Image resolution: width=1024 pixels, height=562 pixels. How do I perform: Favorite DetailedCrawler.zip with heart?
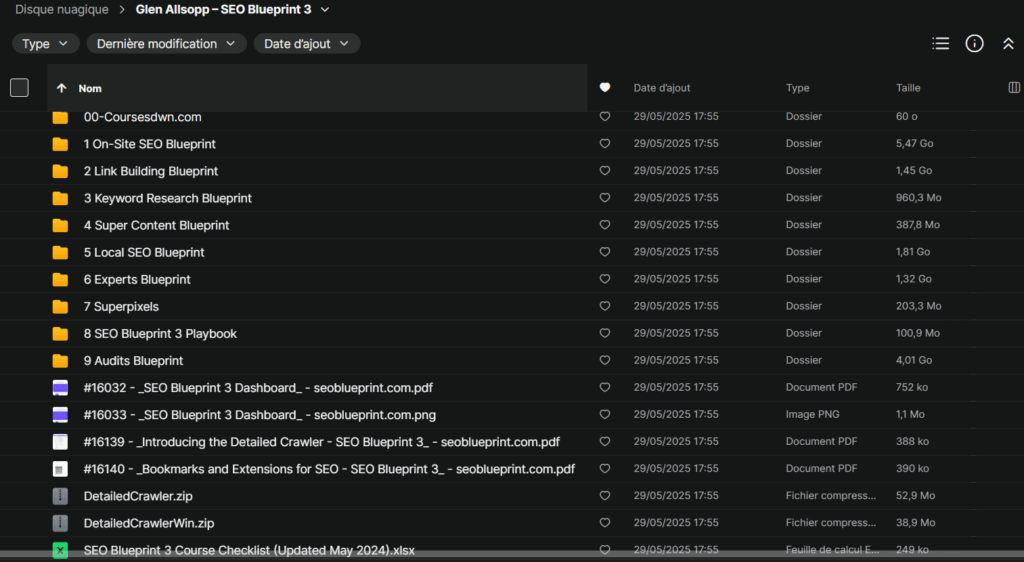pos(605,495)
